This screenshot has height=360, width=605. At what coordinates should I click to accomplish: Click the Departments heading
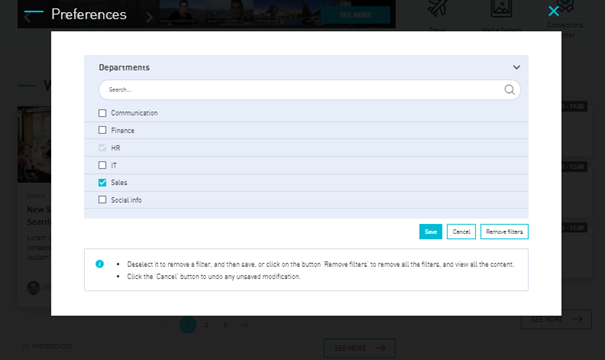124,68
